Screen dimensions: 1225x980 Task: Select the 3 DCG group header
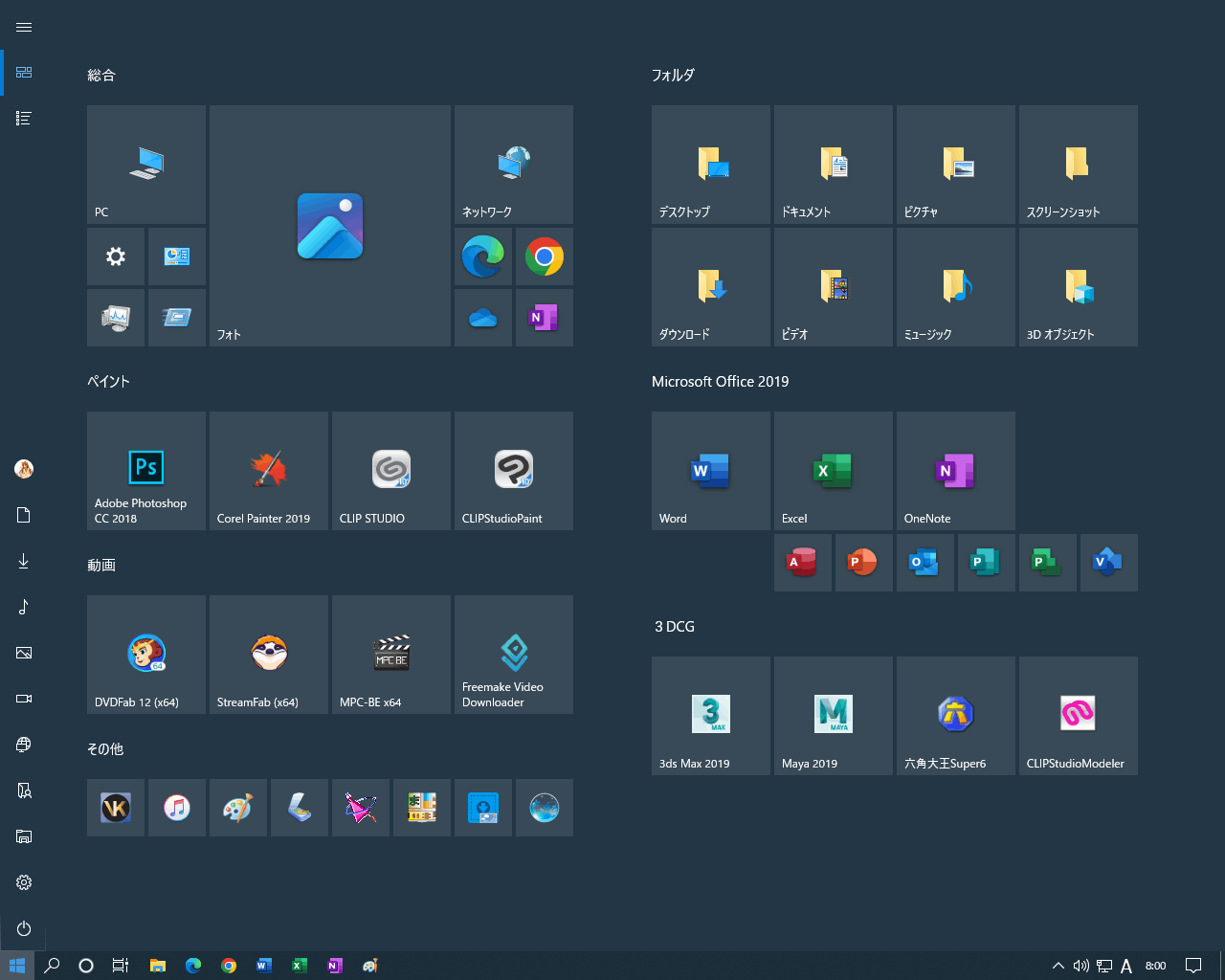click(x=675, y=626)
